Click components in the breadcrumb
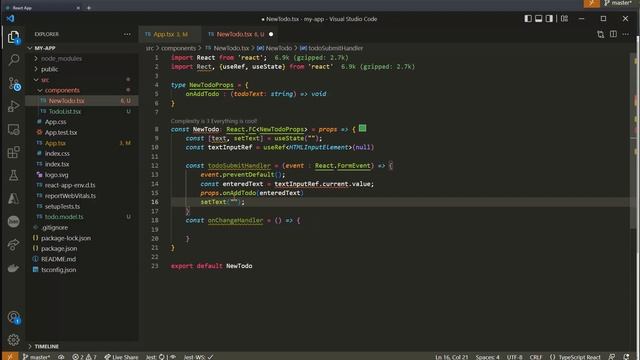 click(x=178, y=48)
